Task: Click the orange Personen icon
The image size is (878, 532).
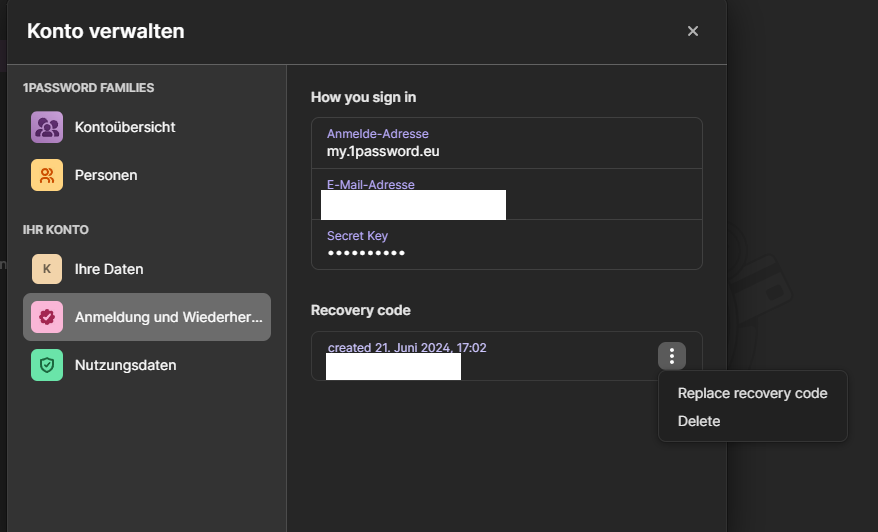Action: pyautogui.click(x=47, y=175)
